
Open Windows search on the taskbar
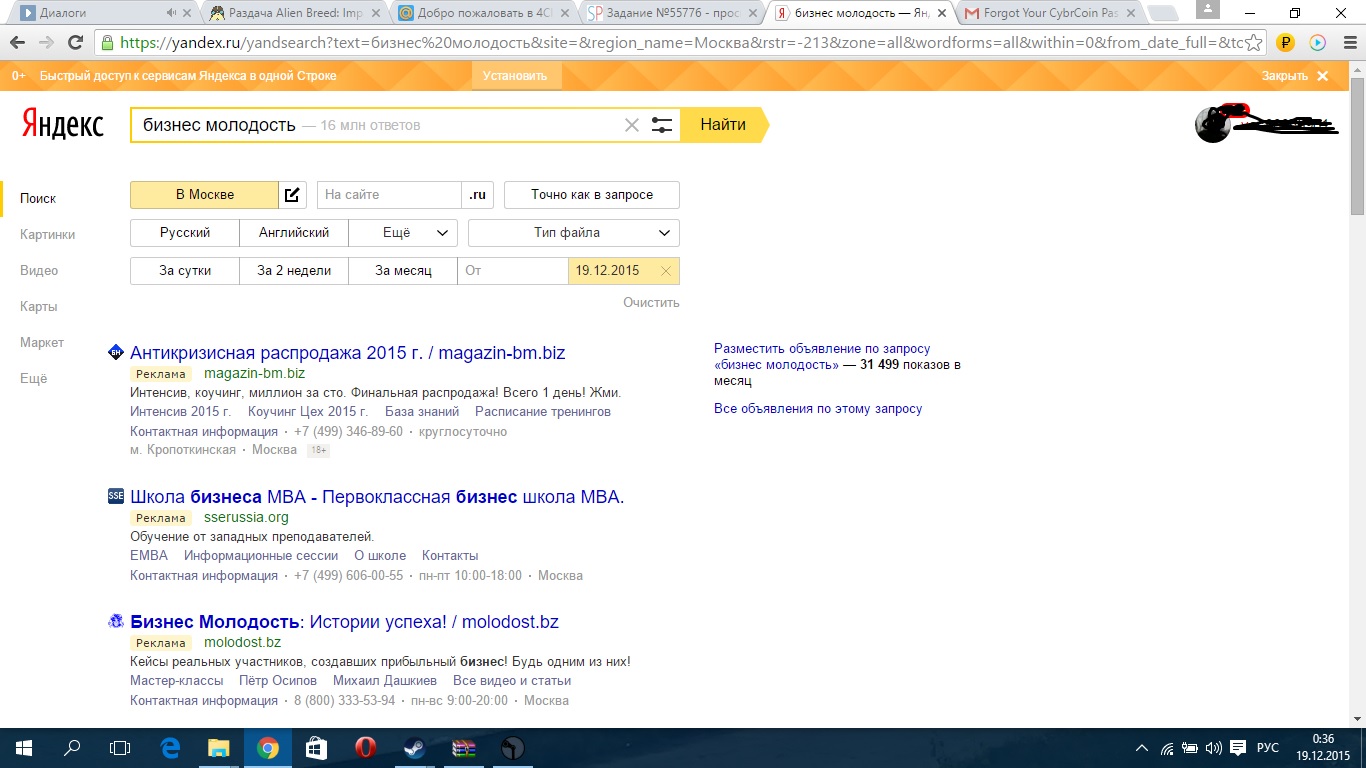pos(72,748)
